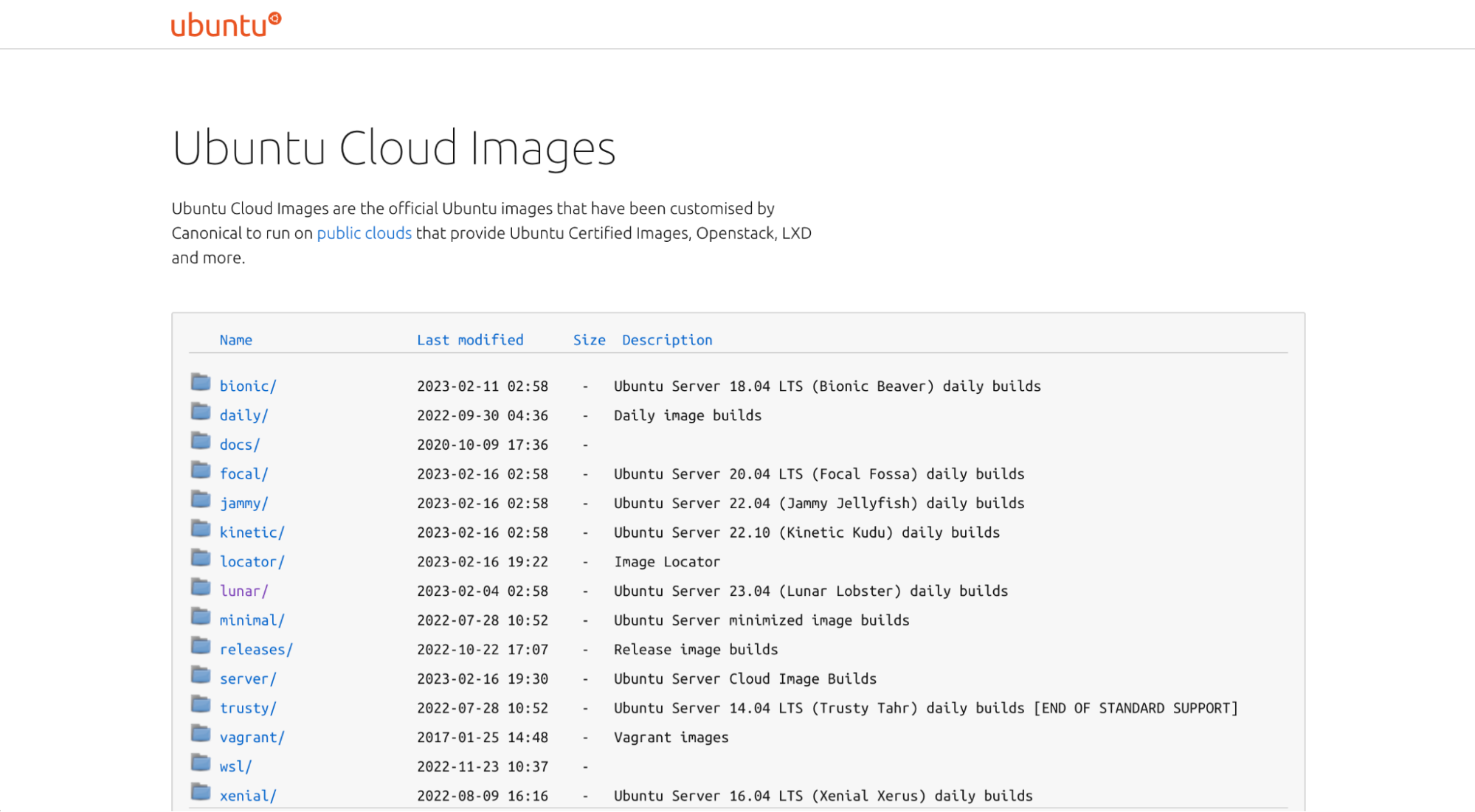Click the folder icon beside locator/
Viewport: 1475px width, 812px height.
pos(201,558)
